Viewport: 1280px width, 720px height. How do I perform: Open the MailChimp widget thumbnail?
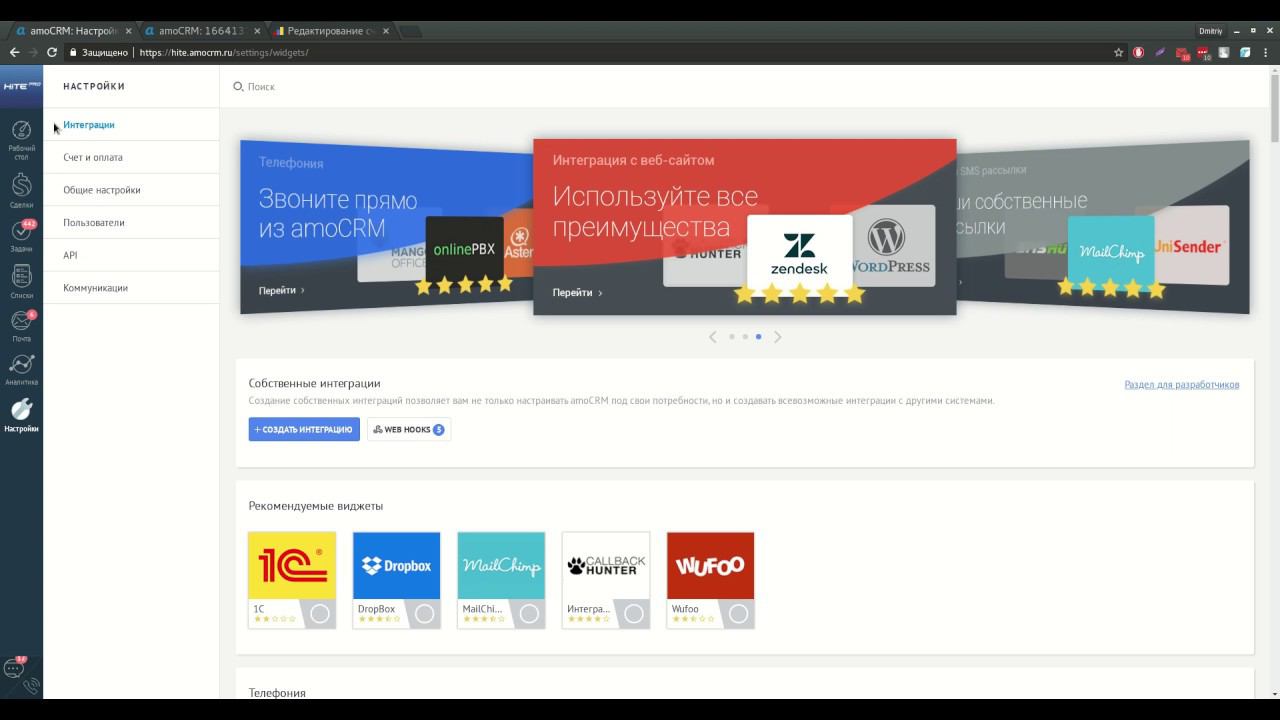(501, 566)
